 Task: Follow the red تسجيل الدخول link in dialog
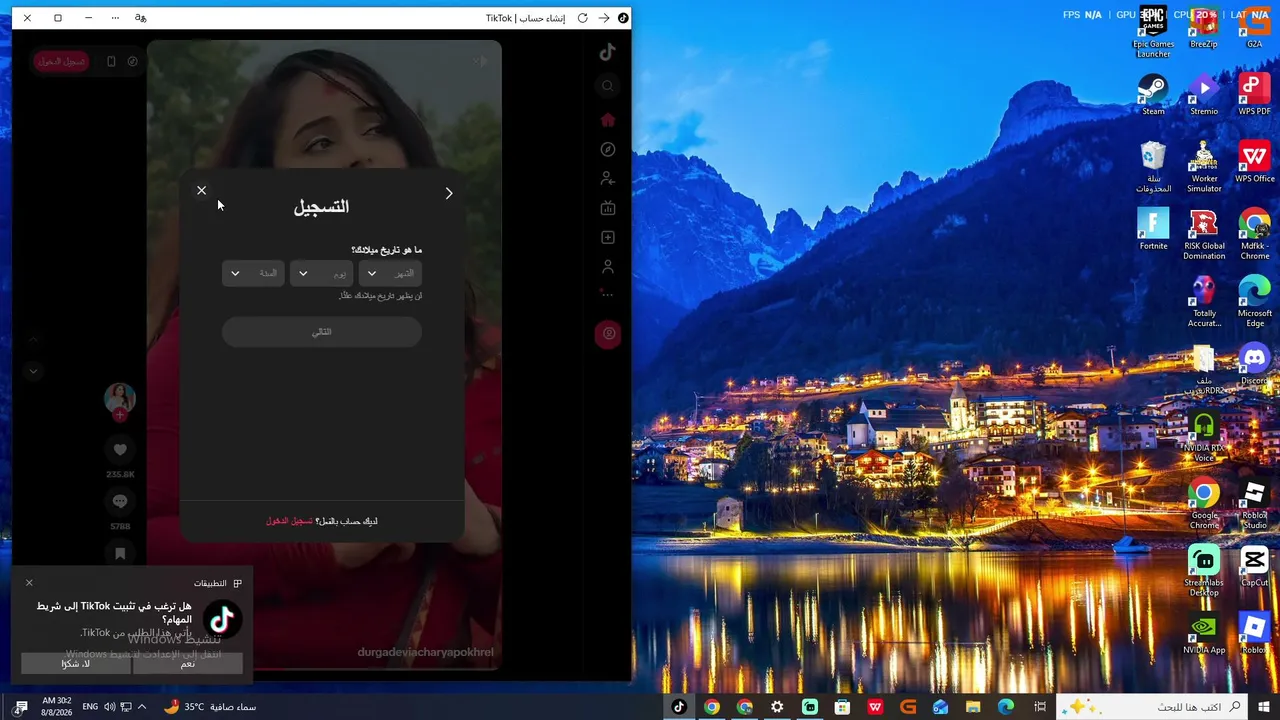pyautogui.click(x=289, y=521)
